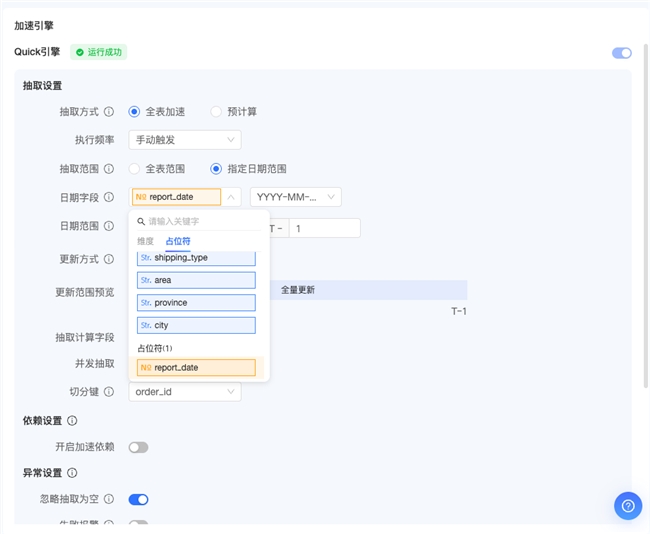Open the 执行频率 手动触发 dropdown

(185, 140)
